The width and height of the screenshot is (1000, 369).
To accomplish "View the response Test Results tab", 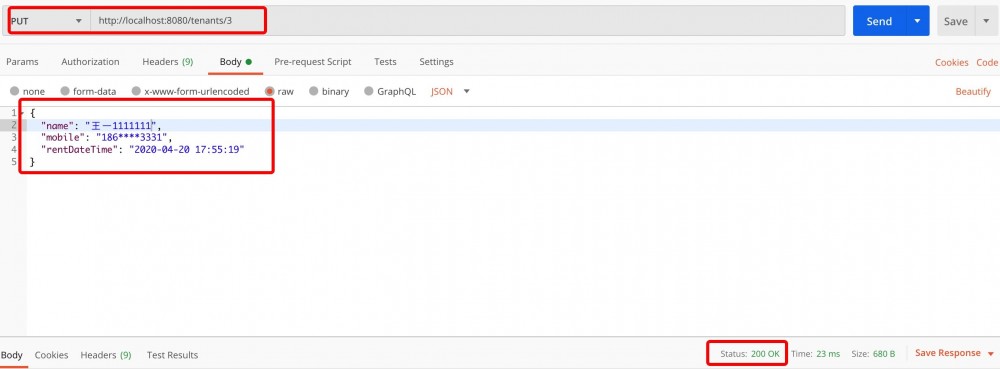I will coord(172,355).
